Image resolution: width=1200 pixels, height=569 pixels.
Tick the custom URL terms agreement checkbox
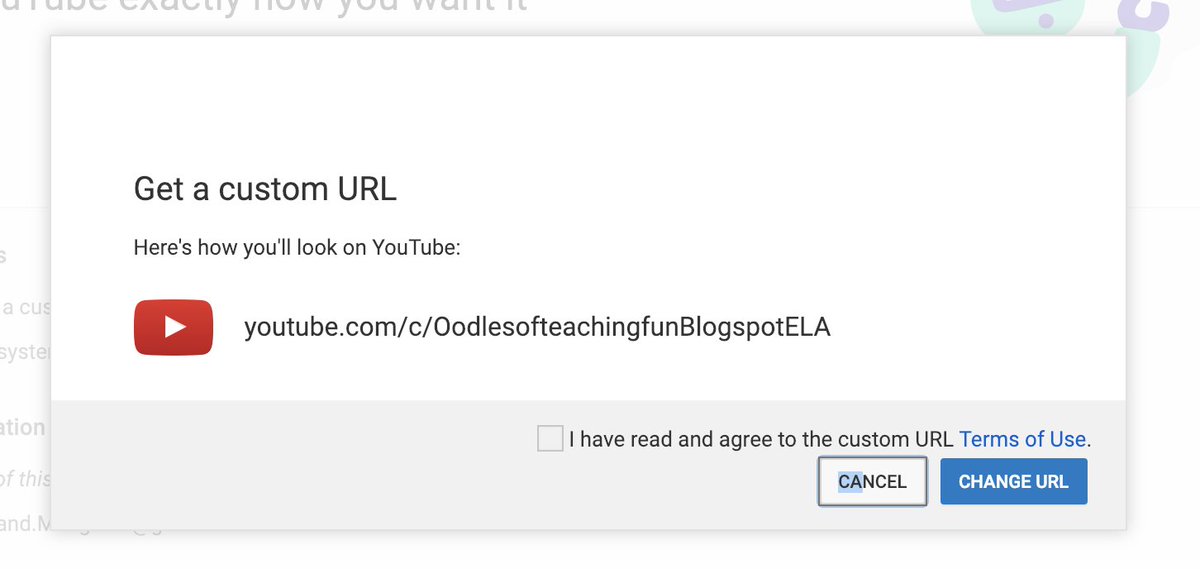point(550,438)
